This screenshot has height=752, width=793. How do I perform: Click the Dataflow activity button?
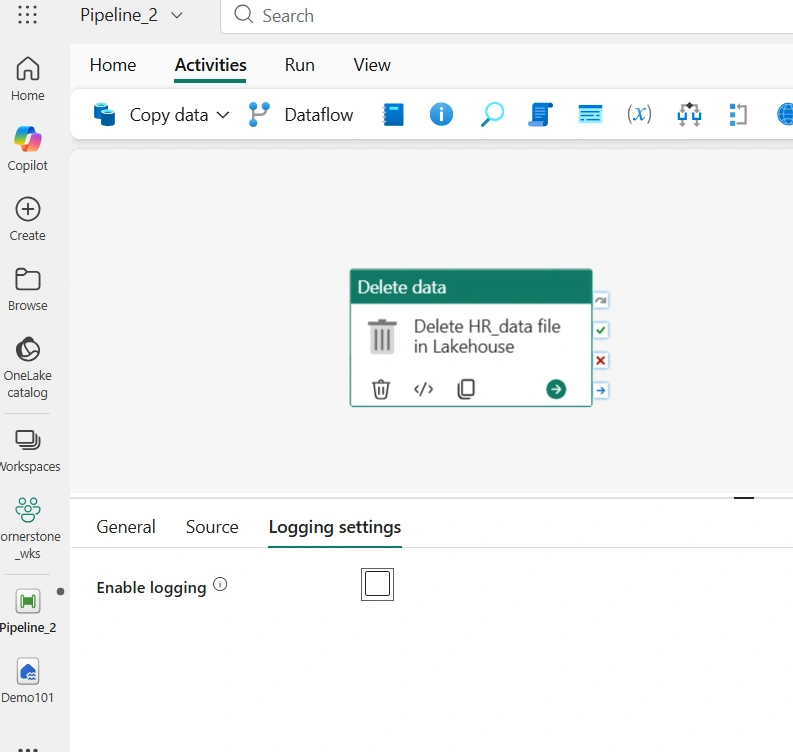pos(301,115)
